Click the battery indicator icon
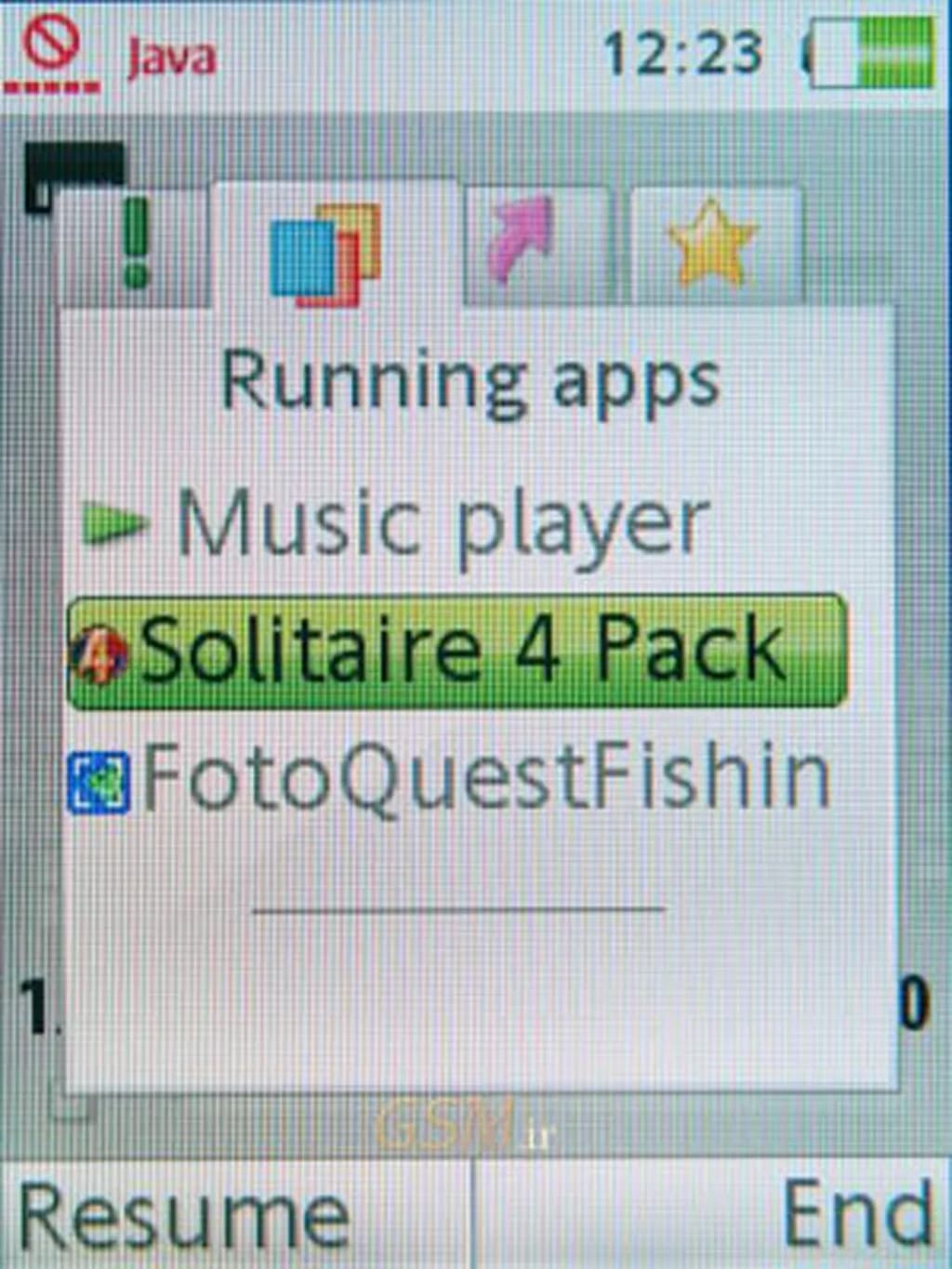Image resolution: width=952 pixels, height=1269 pixels. [x=870, y=53]
